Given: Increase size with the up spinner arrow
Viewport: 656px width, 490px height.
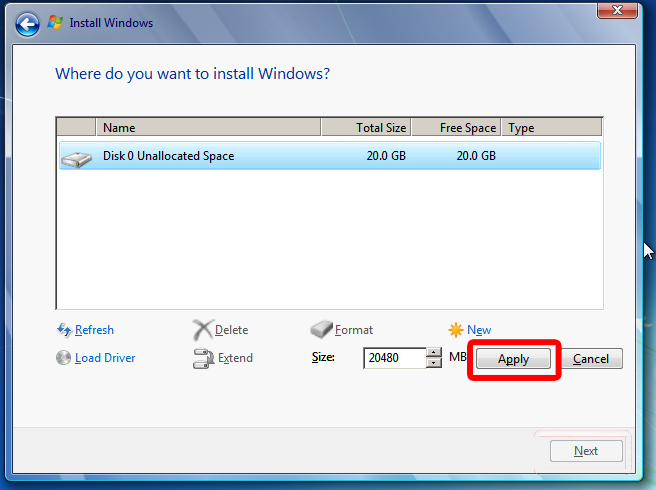Looking at the screenshot, I should [x=434, y=353].
